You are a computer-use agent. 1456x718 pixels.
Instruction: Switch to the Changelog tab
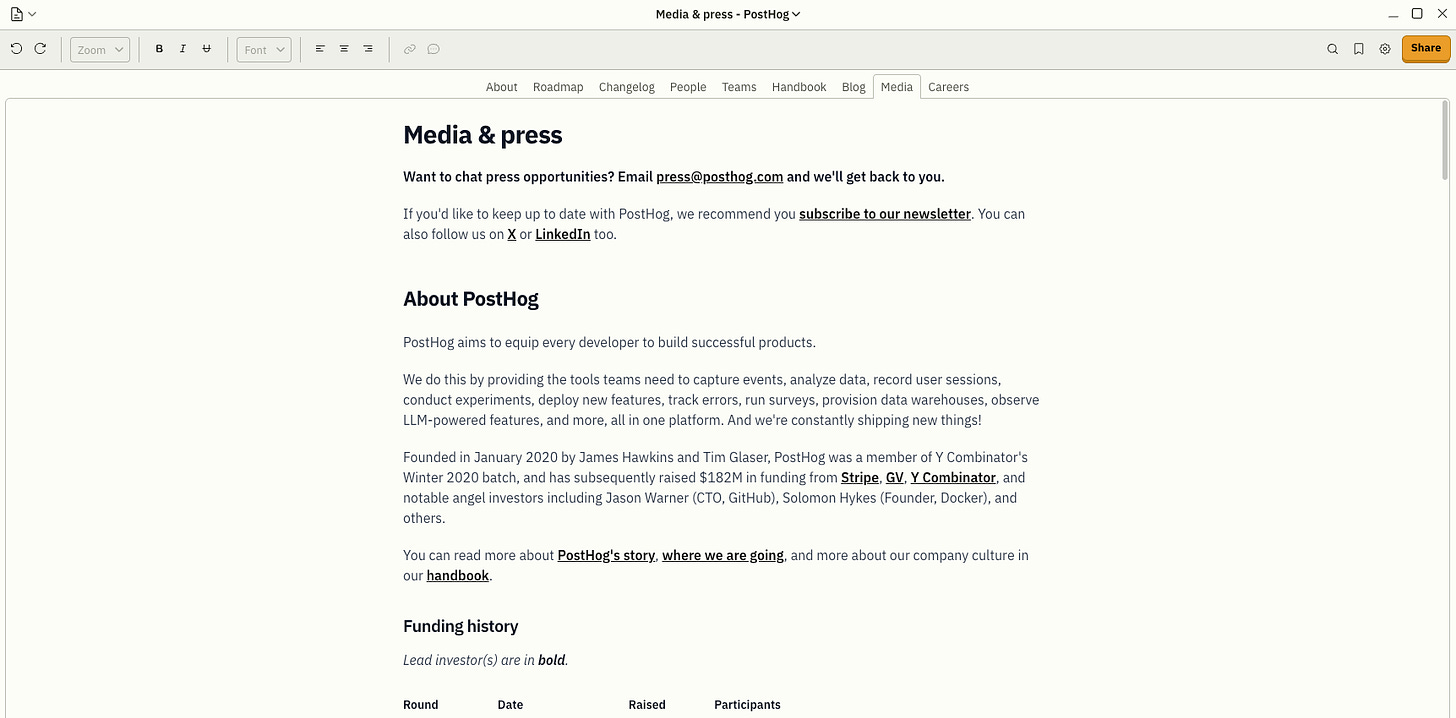click(x=627, y=87)
